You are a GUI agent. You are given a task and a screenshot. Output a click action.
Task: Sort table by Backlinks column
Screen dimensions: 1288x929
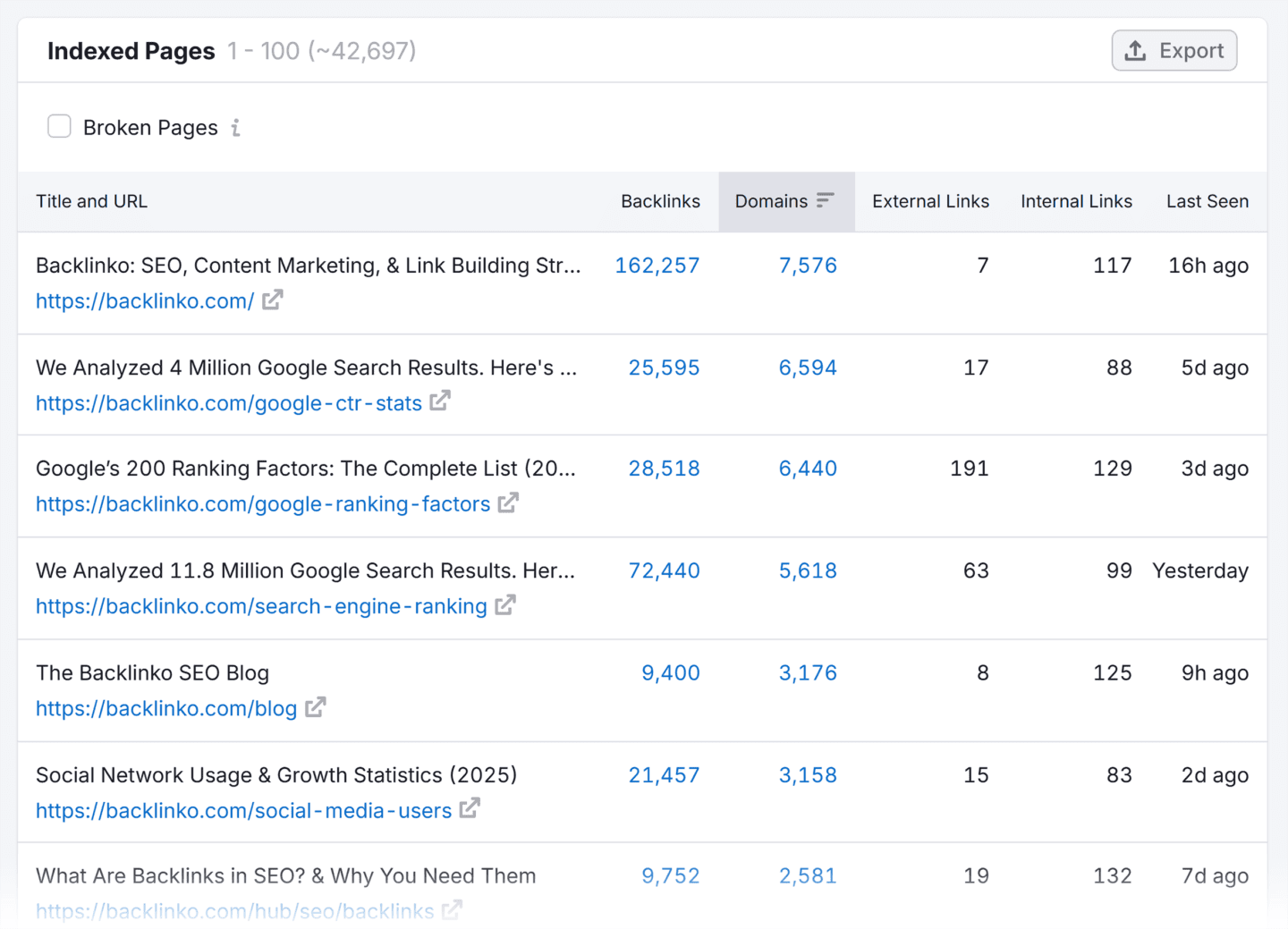660,201
